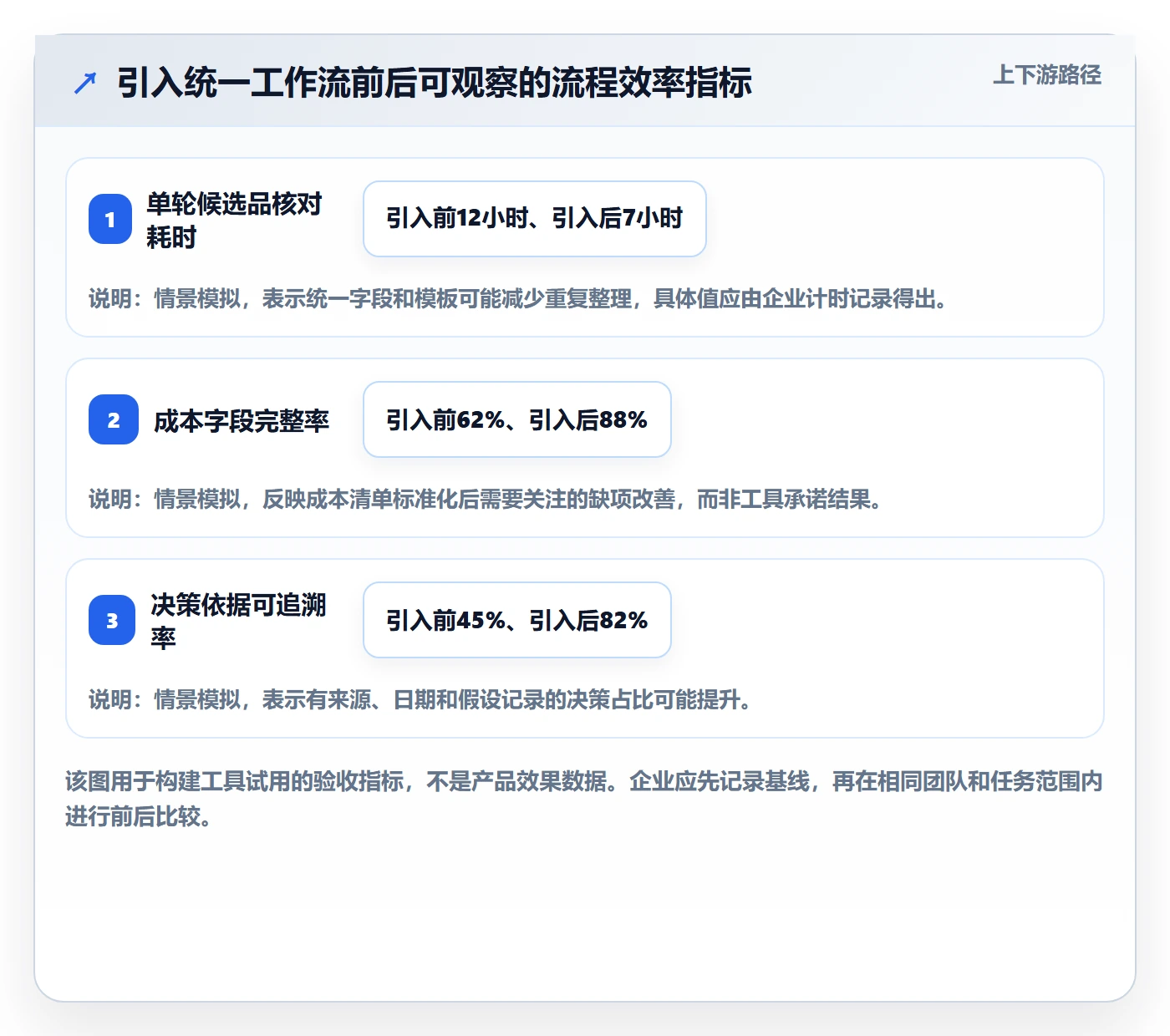Click the value box 引入前45%、引入后82%
The image size is (1170, 1036).
point(517,620)
